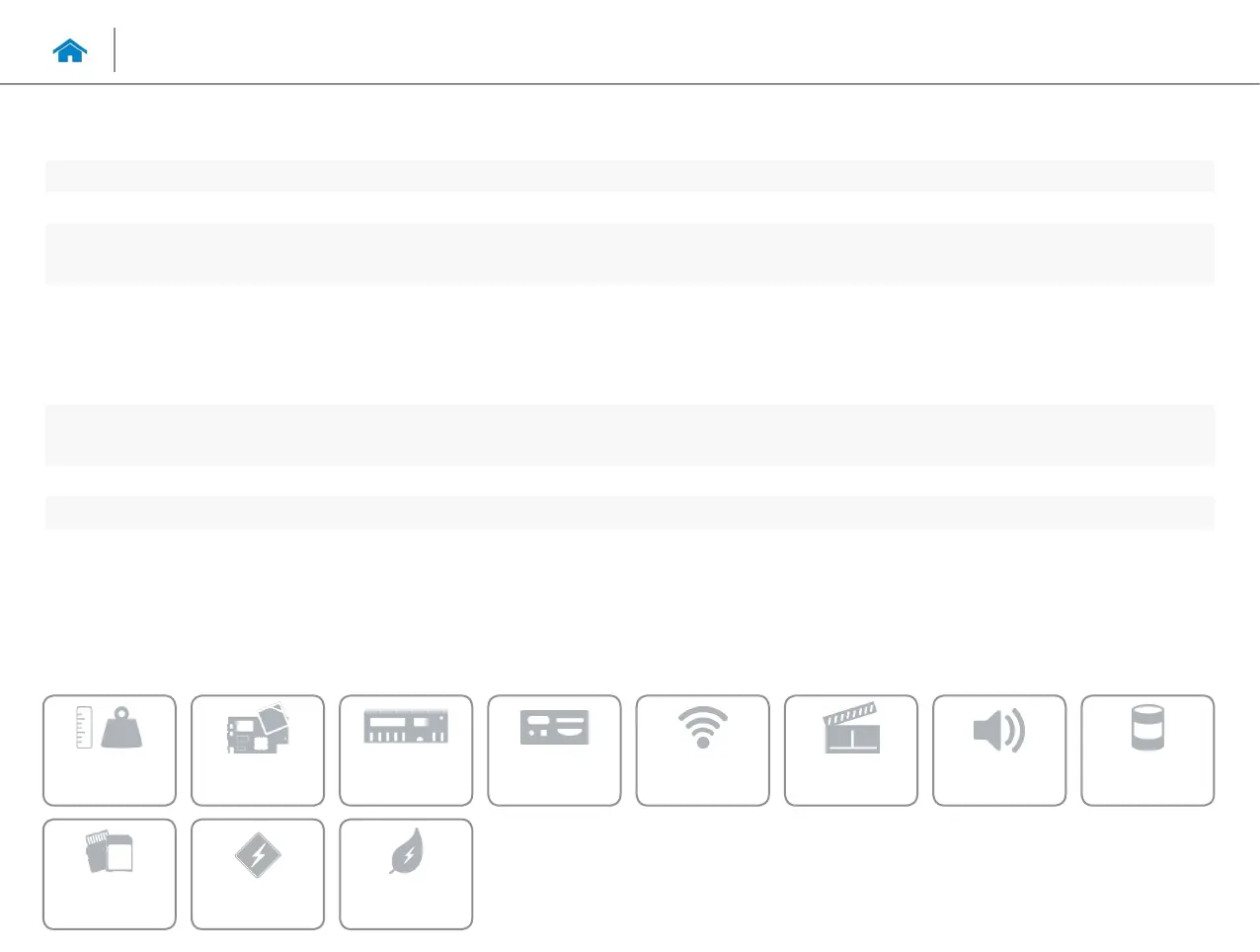Viewport: 1260px width, 952px height.
Task: Click the taller shaded row below the top band
Action: pos(630,254)
